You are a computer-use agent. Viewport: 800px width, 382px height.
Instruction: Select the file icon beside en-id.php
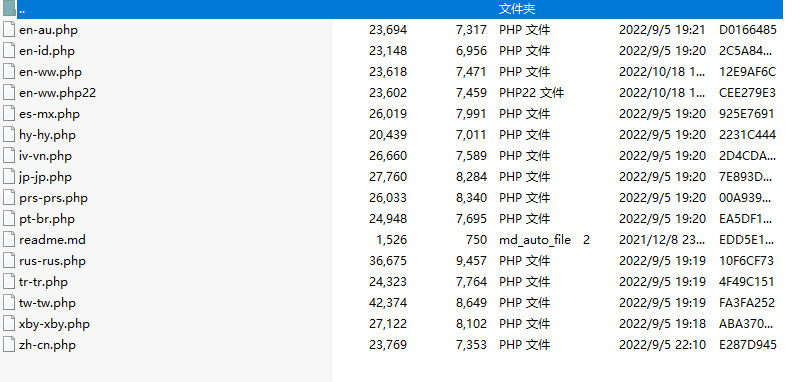(x=9, y=50)
